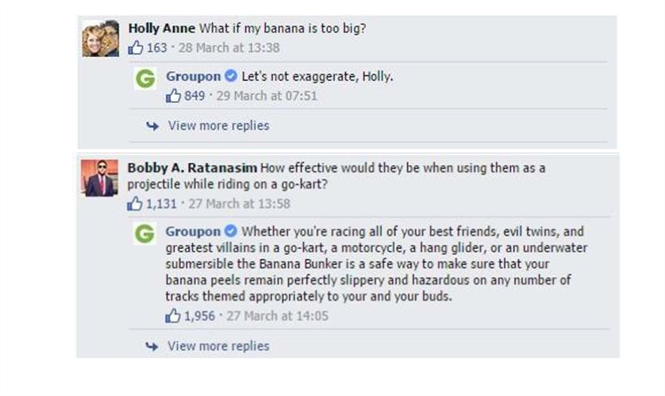The image size is (665, 396).
Task: View more replies in Bobby's thread
Action: click(218, 346)
